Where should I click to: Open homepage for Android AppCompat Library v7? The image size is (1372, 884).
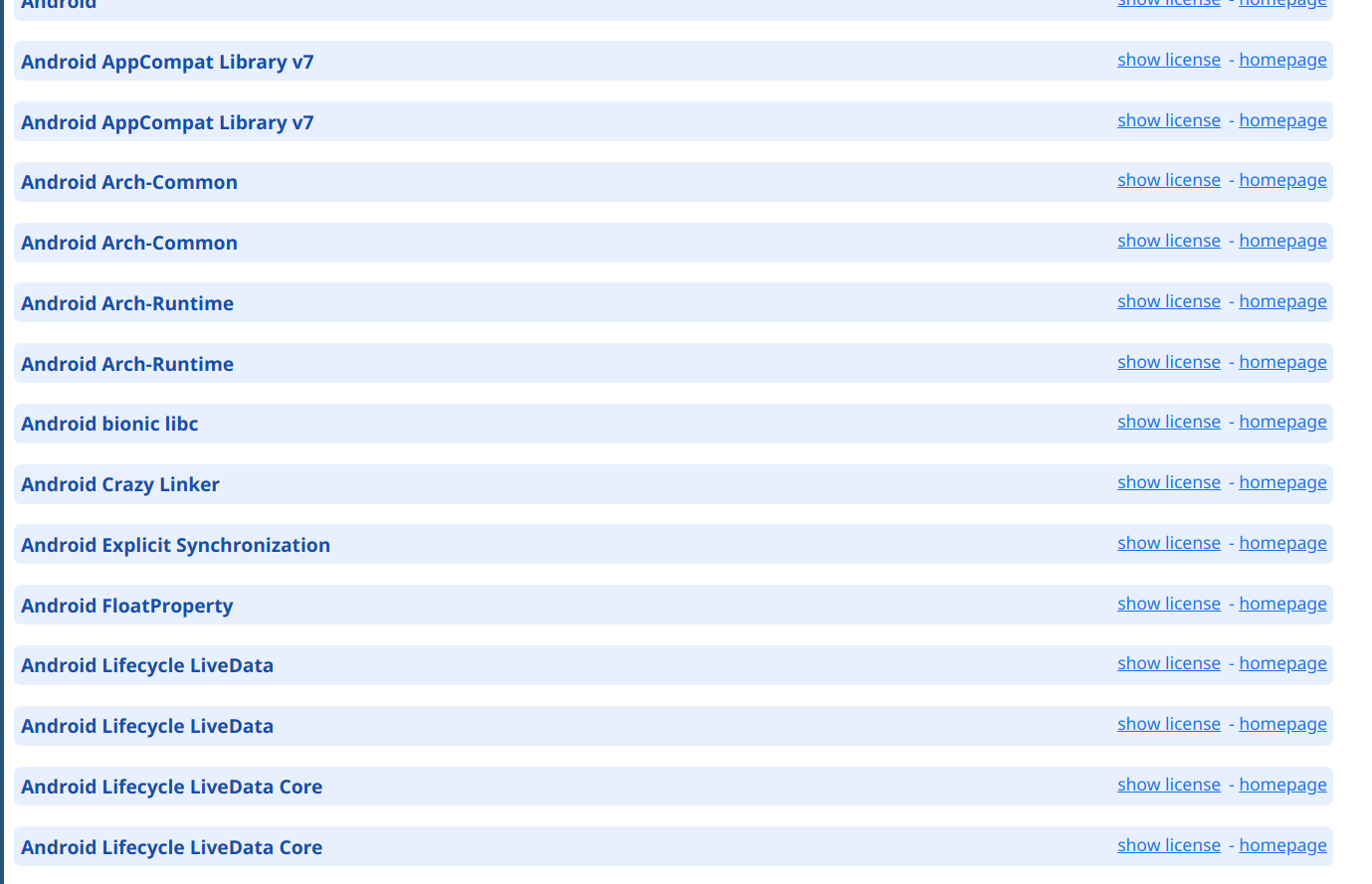1282,60
